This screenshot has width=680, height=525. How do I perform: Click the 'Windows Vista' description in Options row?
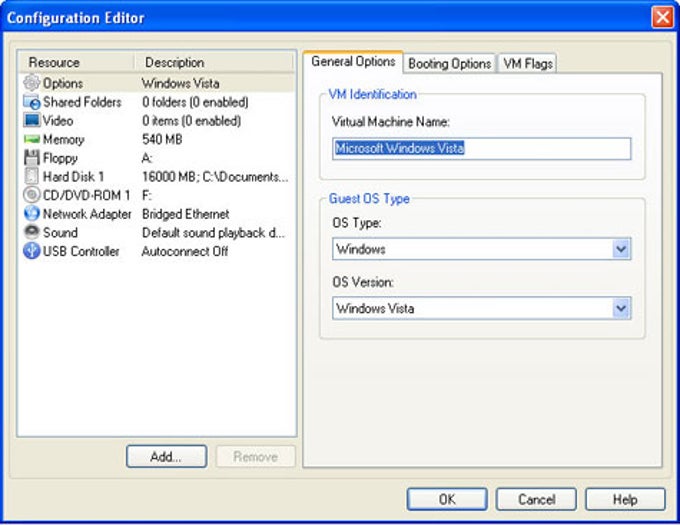(x=180, y=83)
